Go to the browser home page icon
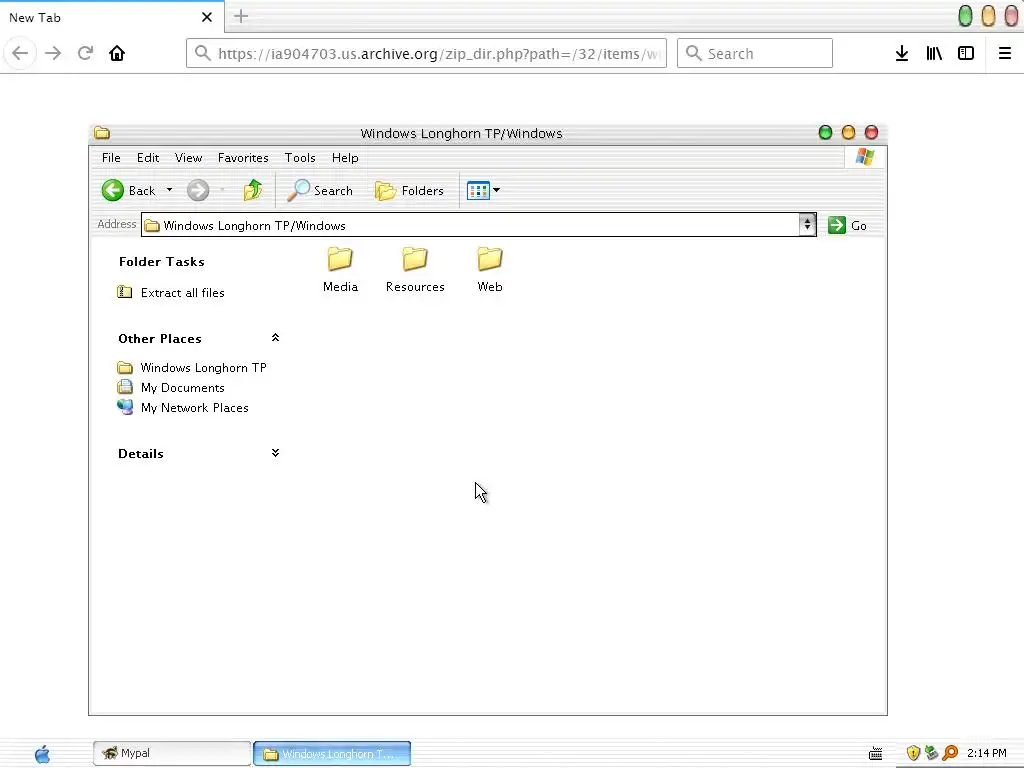 (x=117, y=53)
